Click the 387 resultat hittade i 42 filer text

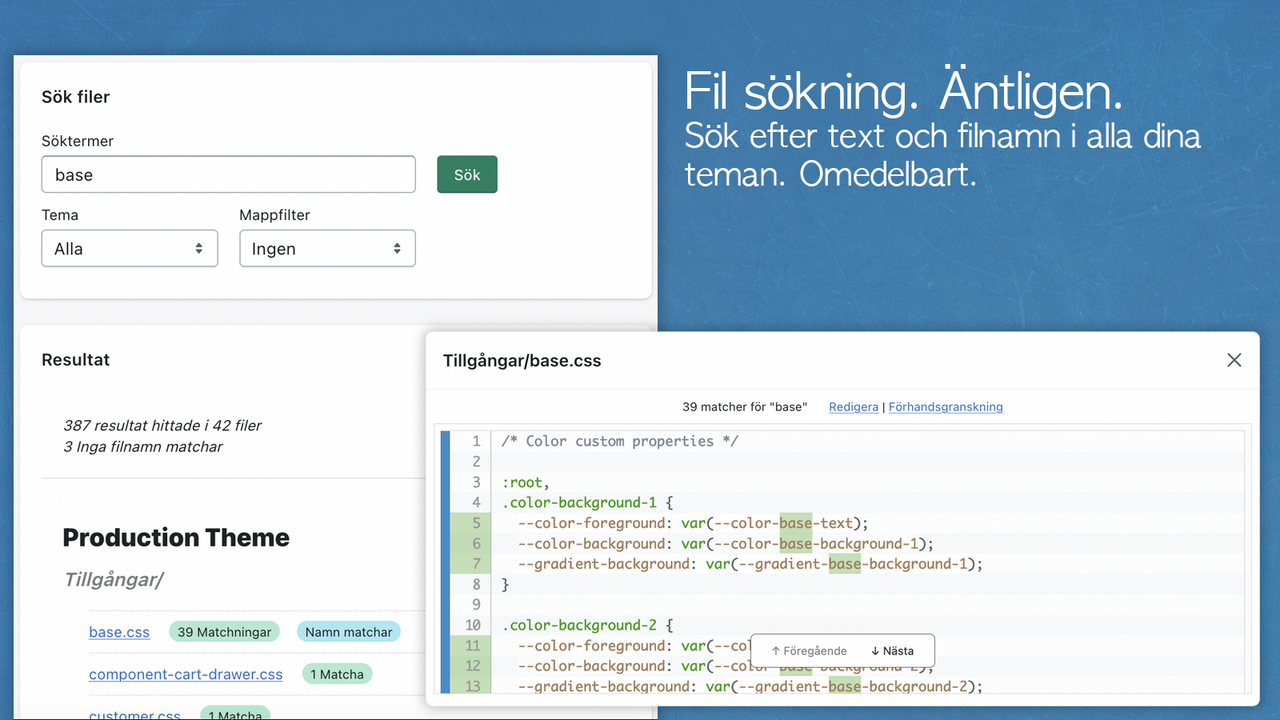162,425
